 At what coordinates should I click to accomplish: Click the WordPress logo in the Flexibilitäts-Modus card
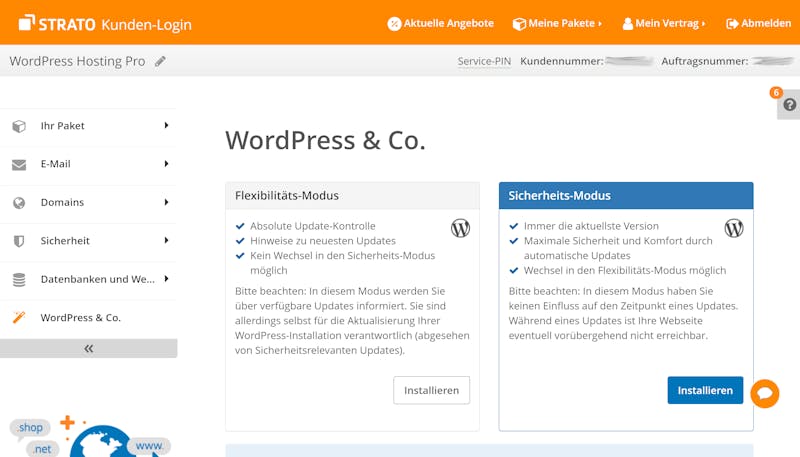460,228
